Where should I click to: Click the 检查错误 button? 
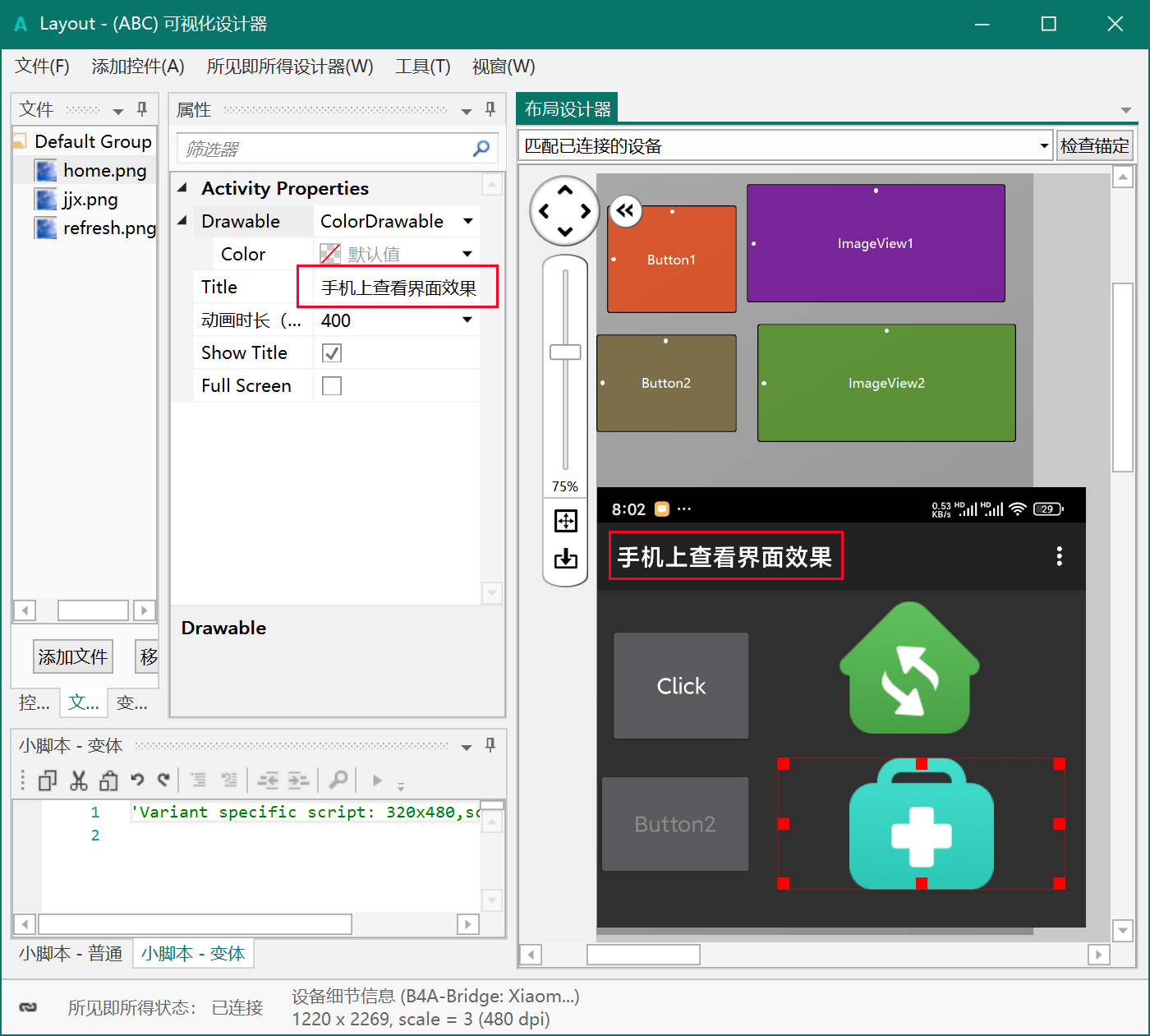pos(1095,145)
